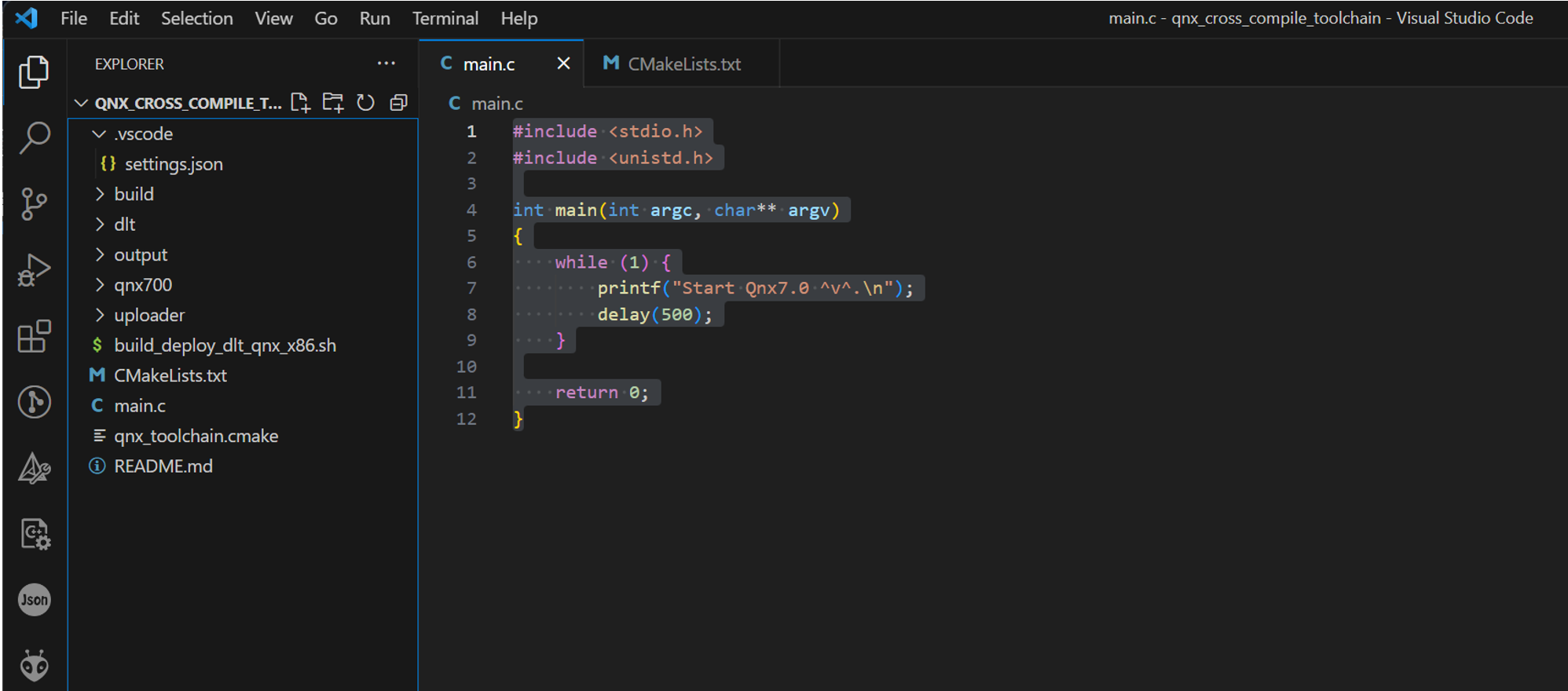The image size is (1568, 691).
Task: Open the Selection menu
Action: point(196,18)
